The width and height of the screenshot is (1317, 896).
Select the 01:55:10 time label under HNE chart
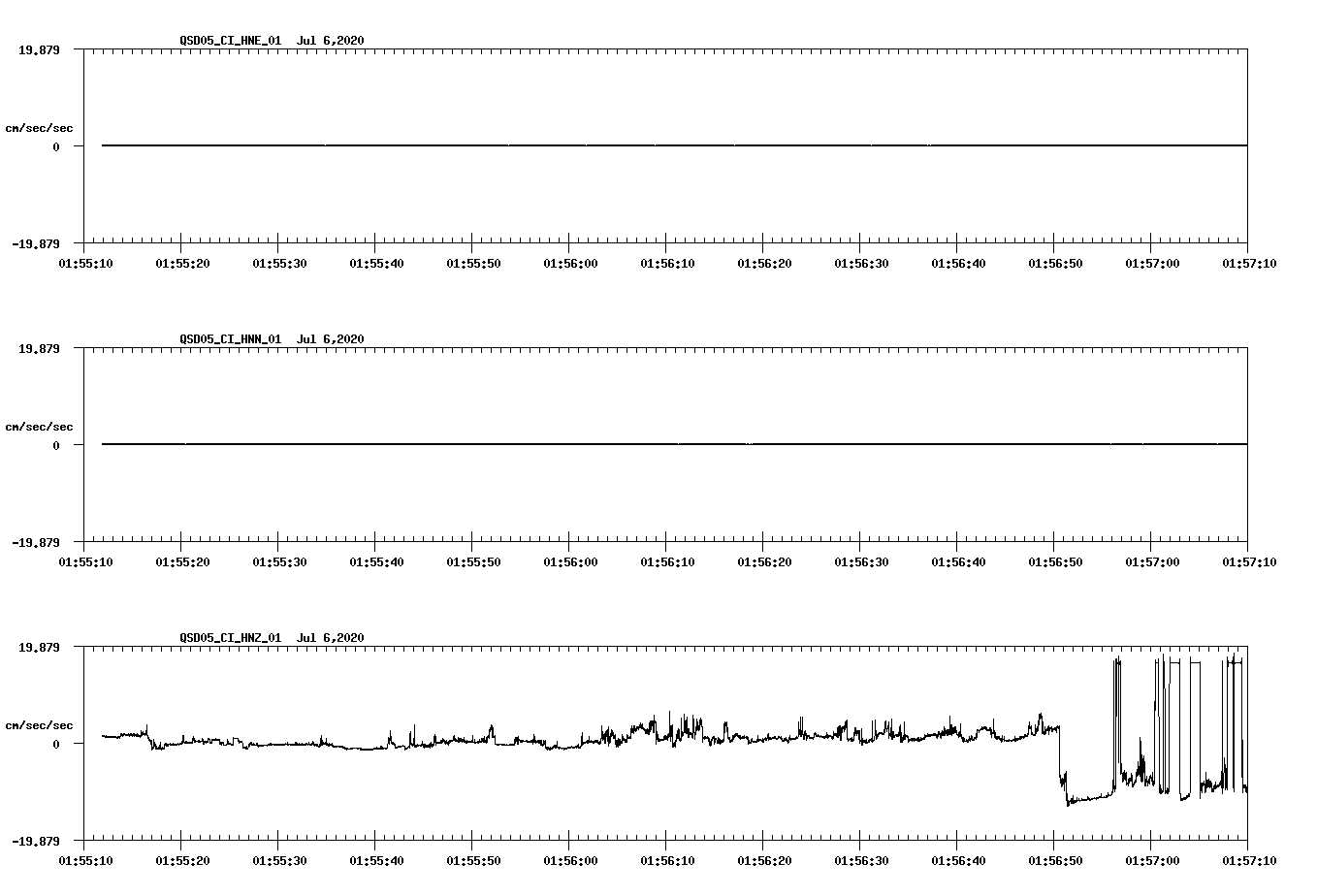click(84, 263)
